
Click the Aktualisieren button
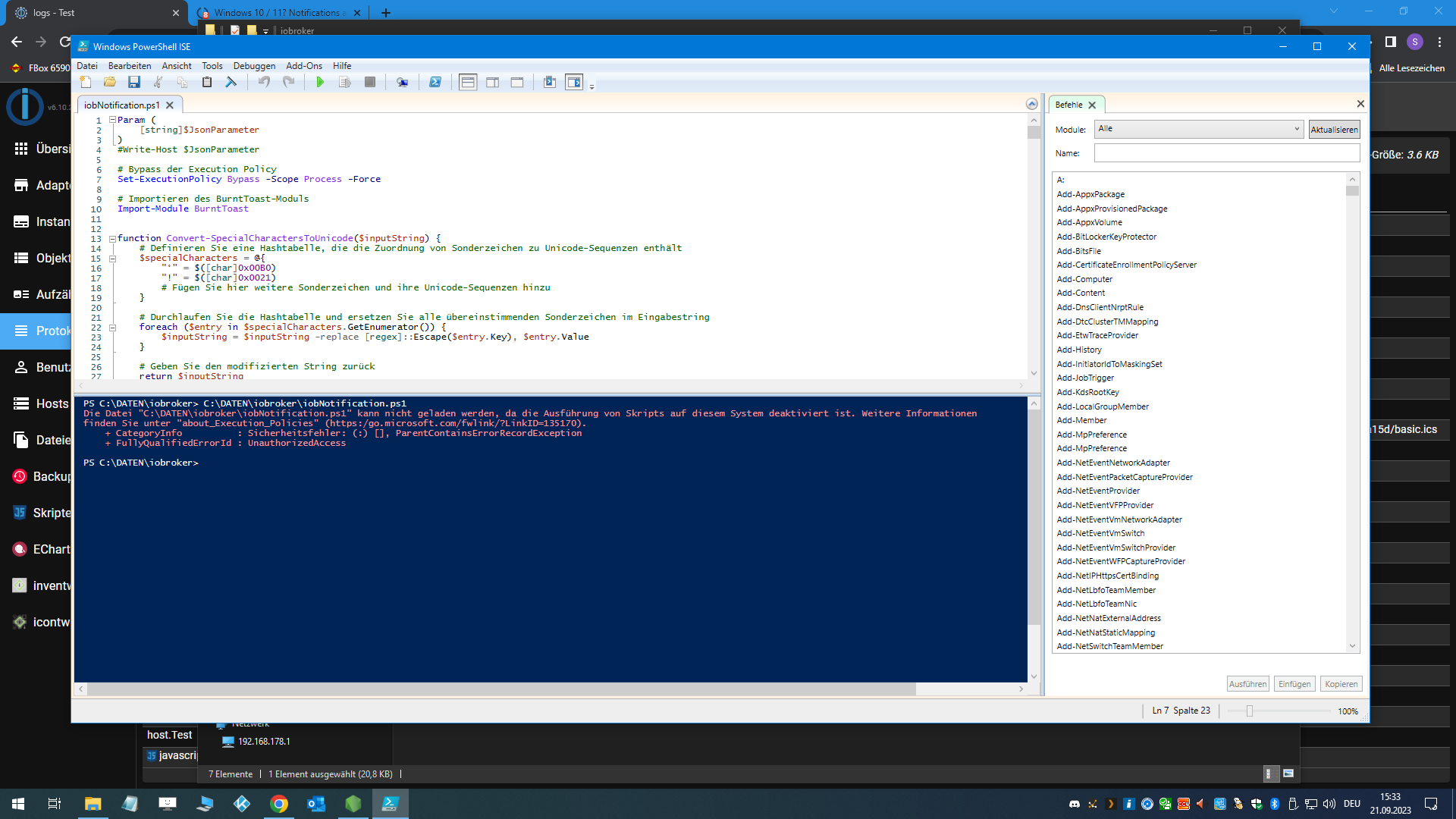click(1334, 130)
